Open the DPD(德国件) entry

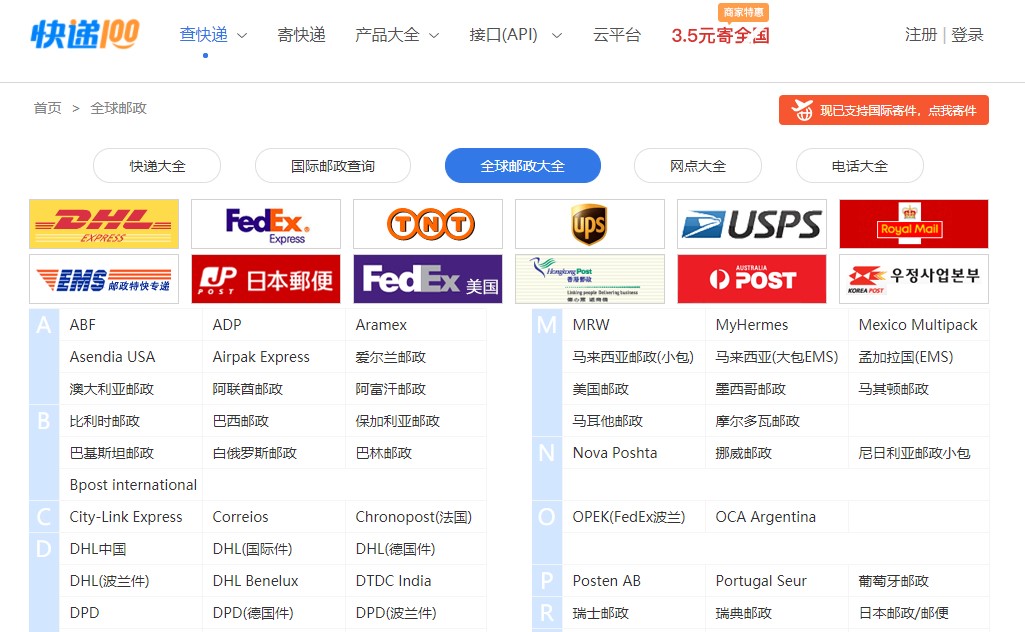click(253, 613)
